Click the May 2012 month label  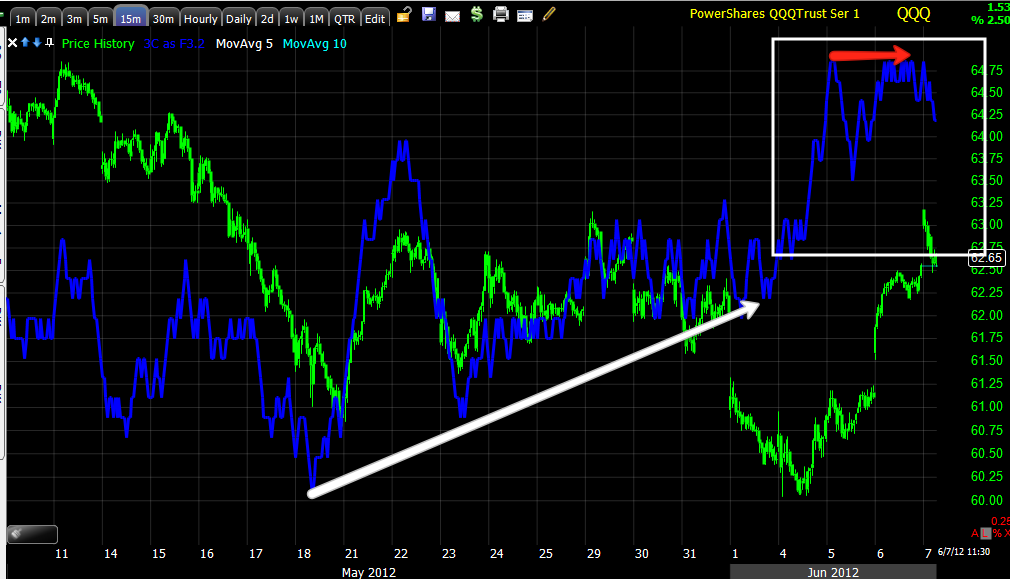coord(368,572)
